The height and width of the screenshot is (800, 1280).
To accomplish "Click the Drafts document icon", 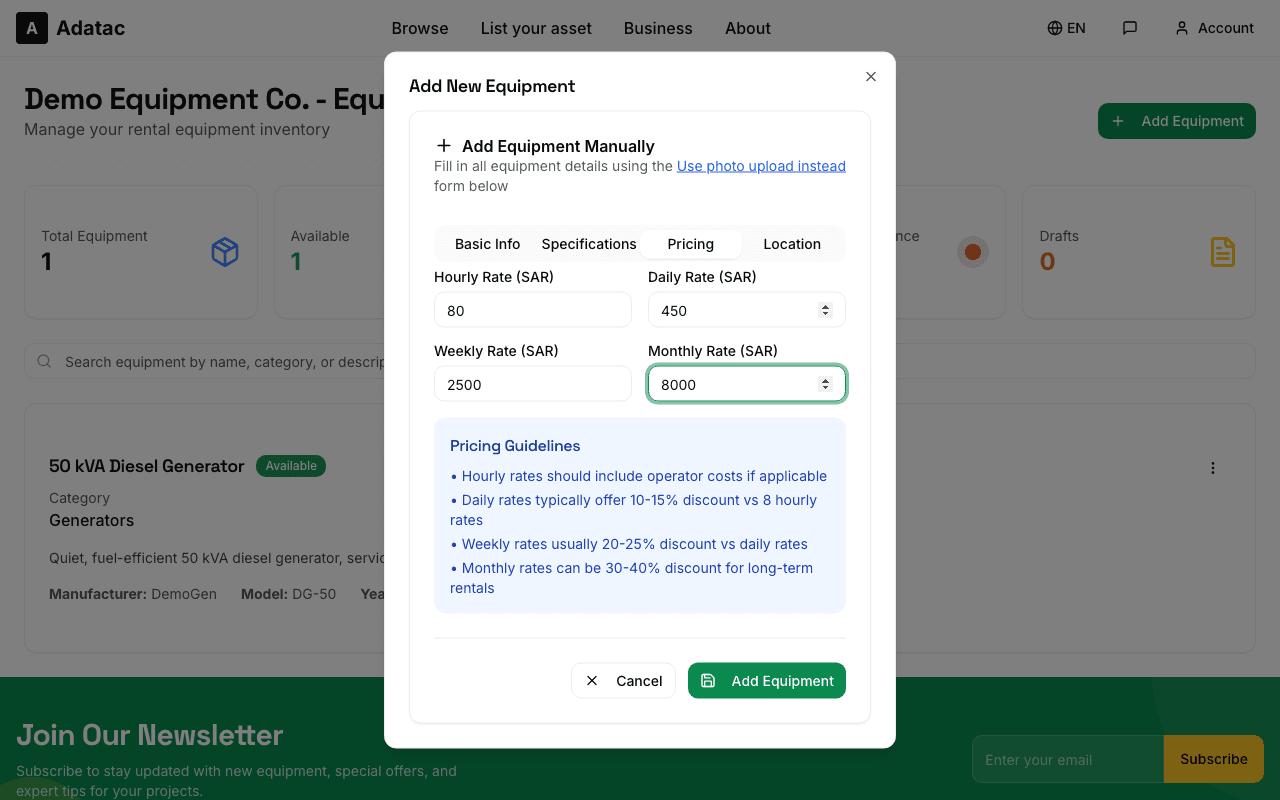I will [x=1223, y=252].
